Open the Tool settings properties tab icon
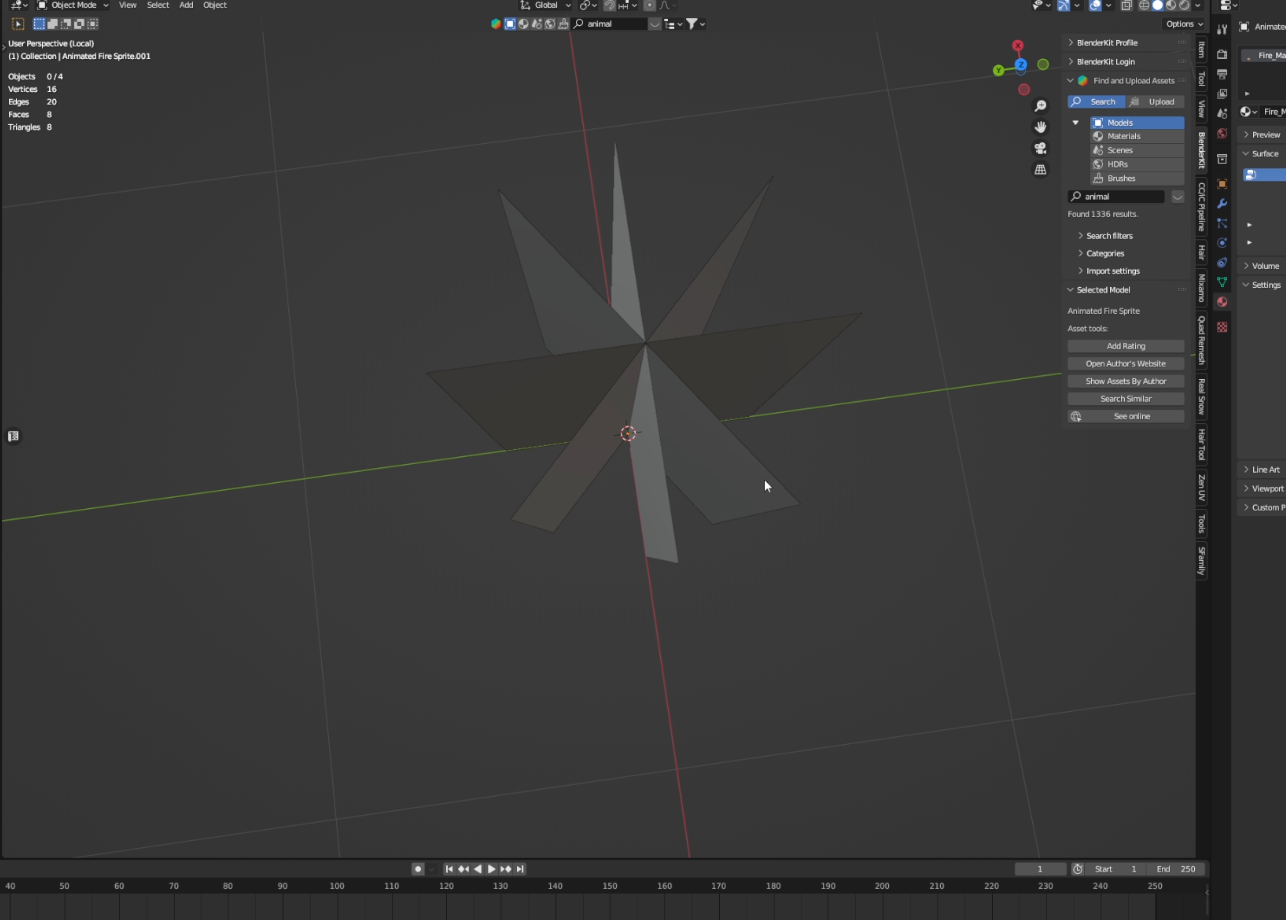This screenshot has height=920, width=1286. [1221, 30]
